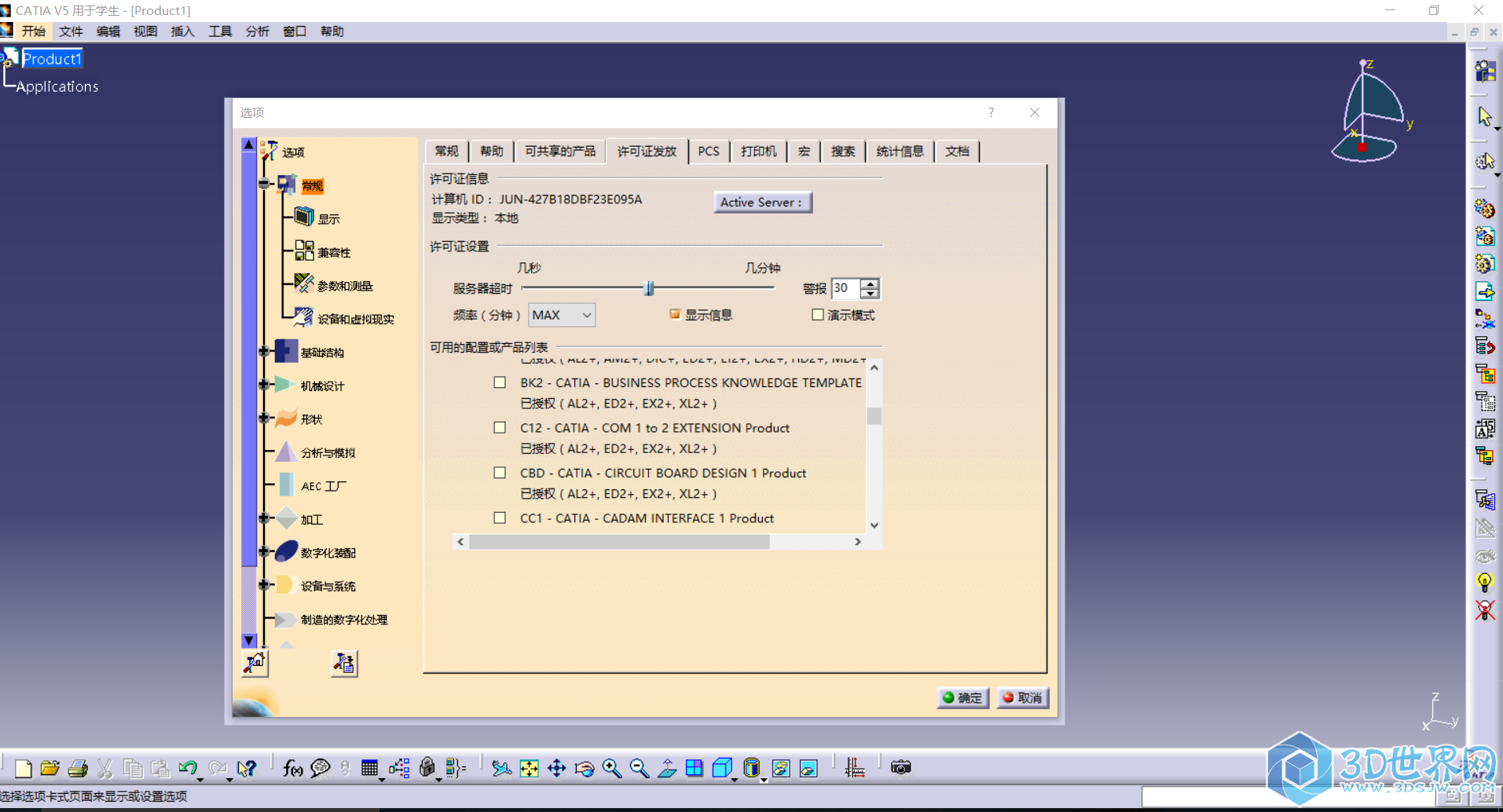
Task: Select 兼容性 in the options tree
Action: pyautogui.click(x=334, y=253)
